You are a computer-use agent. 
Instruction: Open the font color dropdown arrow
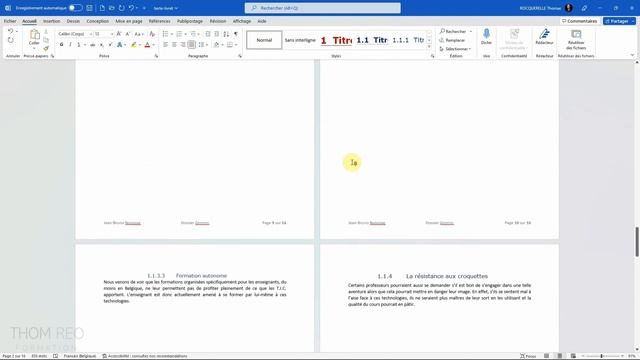coord(153,45)
